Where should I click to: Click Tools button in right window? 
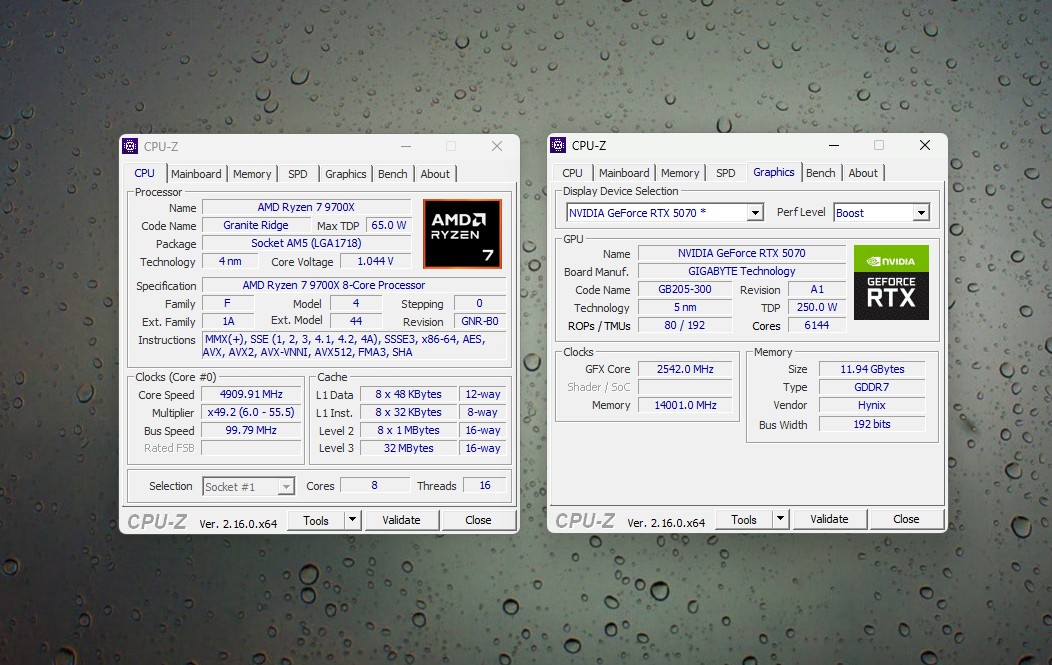tap(744, 519)
